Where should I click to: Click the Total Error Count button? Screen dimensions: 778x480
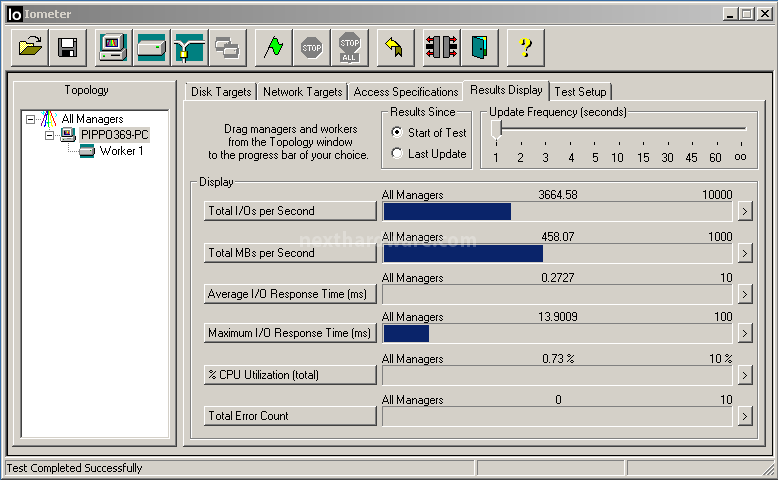tap(290, 416)
